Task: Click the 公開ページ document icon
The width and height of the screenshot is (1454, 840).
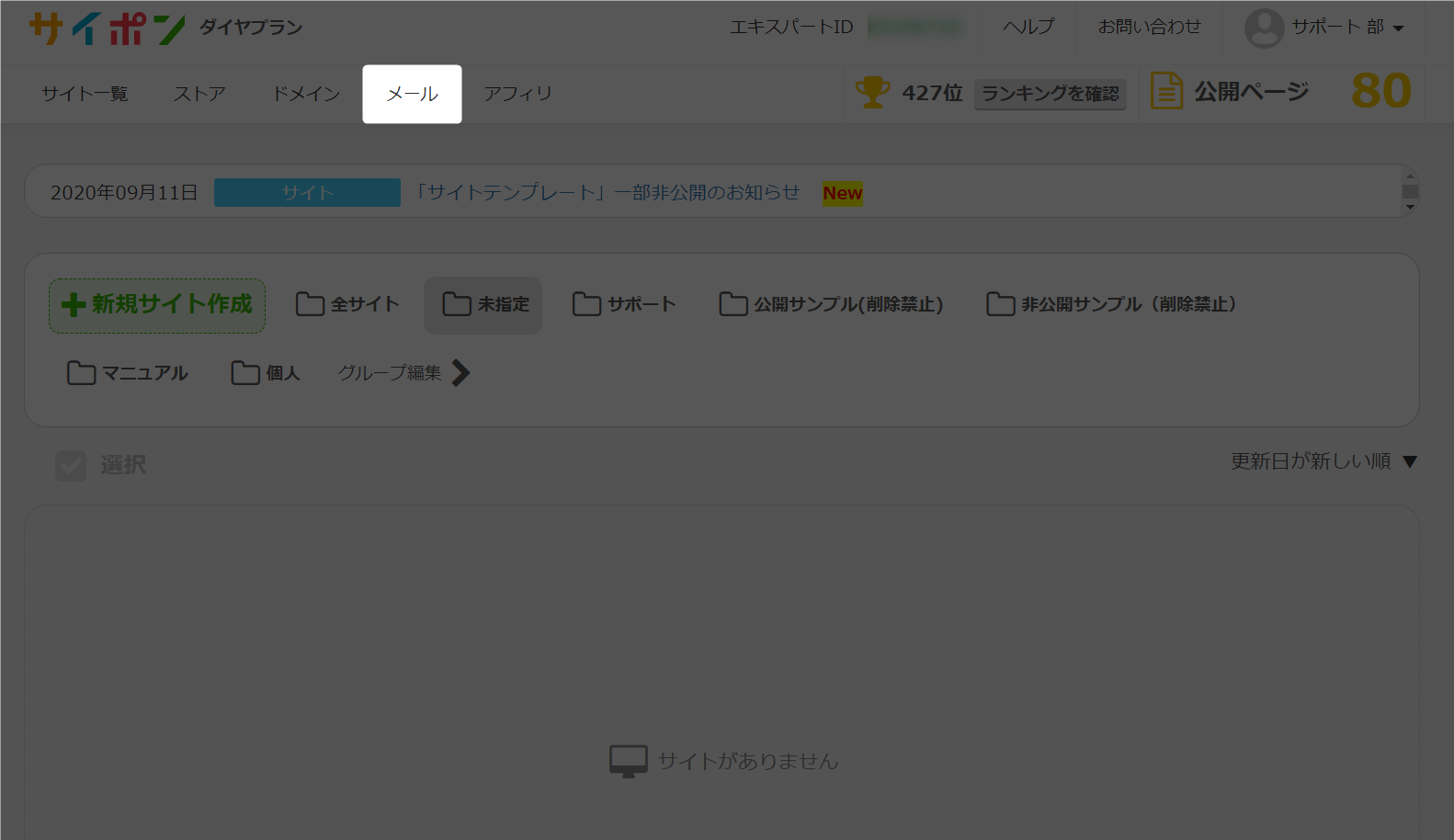Action: point(1166,91)
